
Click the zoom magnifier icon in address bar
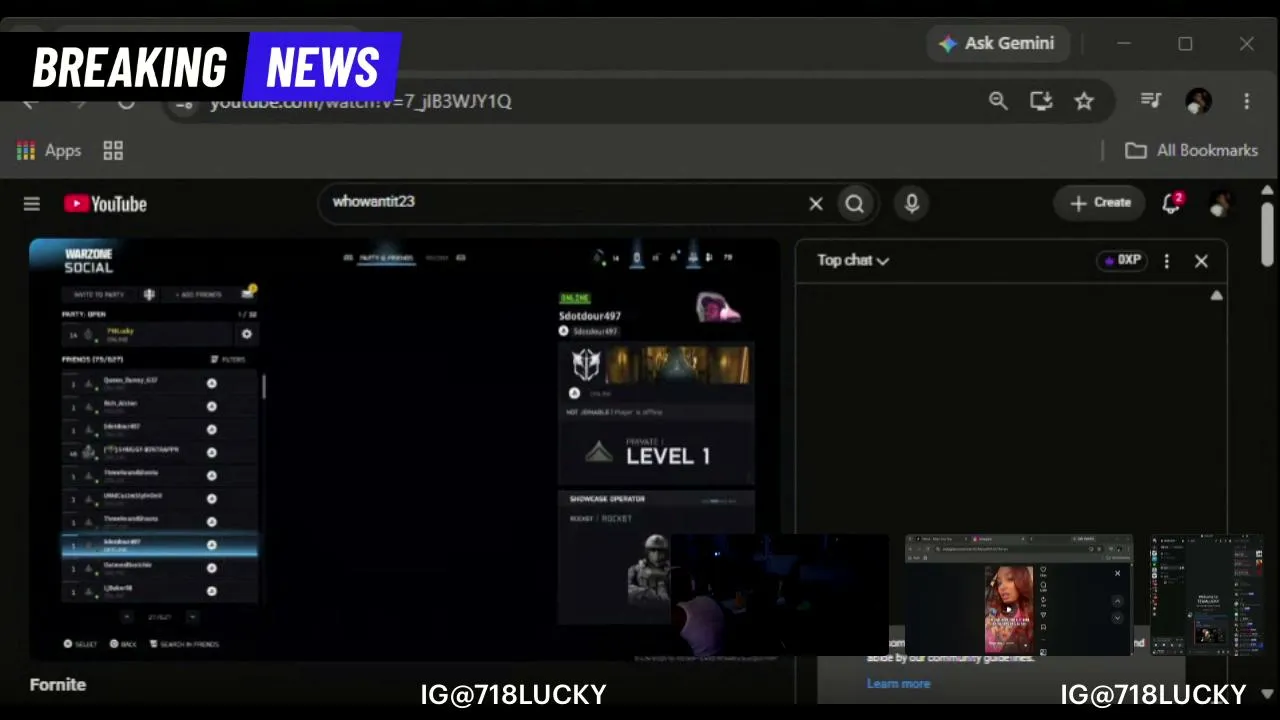click(x=998, y=101)
